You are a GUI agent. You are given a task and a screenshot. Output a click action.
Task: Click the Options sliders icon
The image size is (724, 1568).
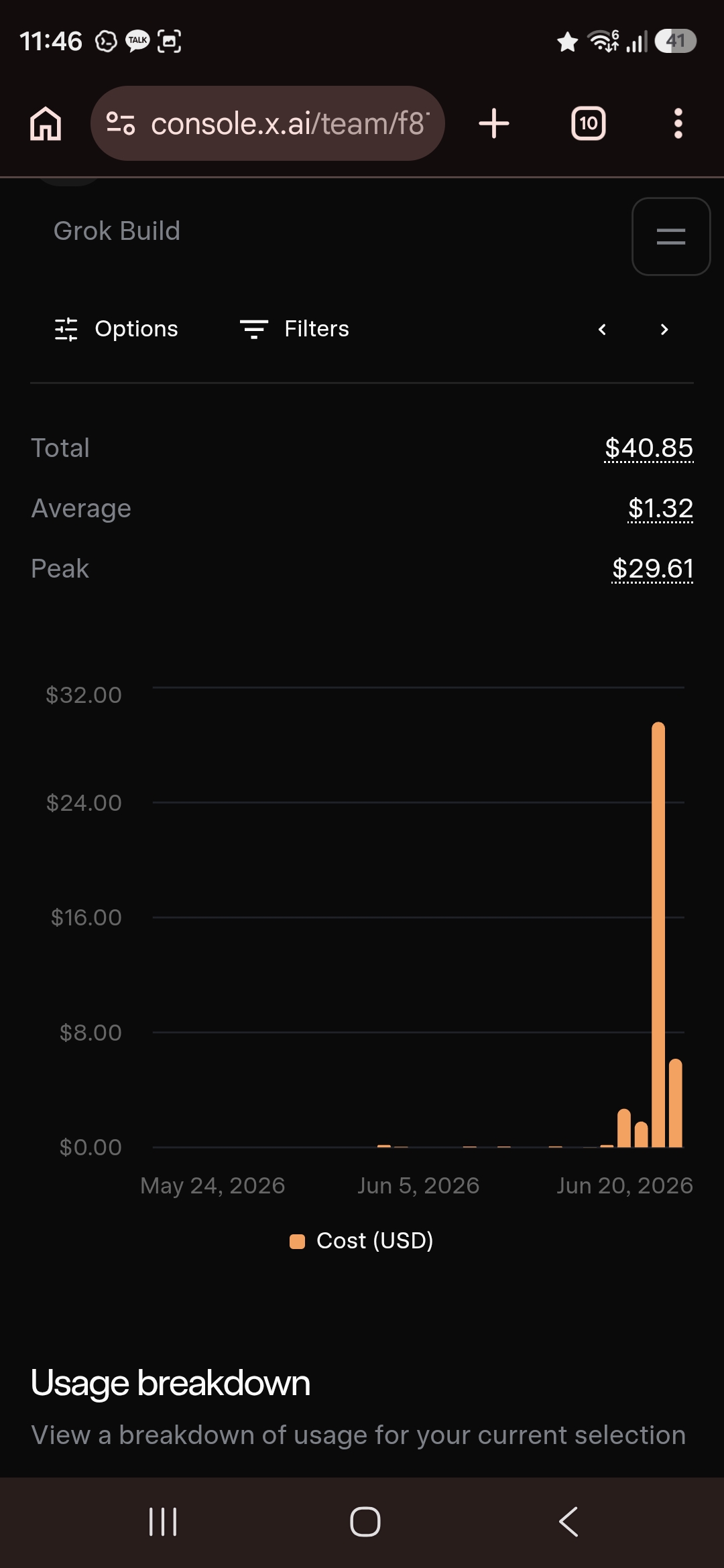click(x=66, y=329)
